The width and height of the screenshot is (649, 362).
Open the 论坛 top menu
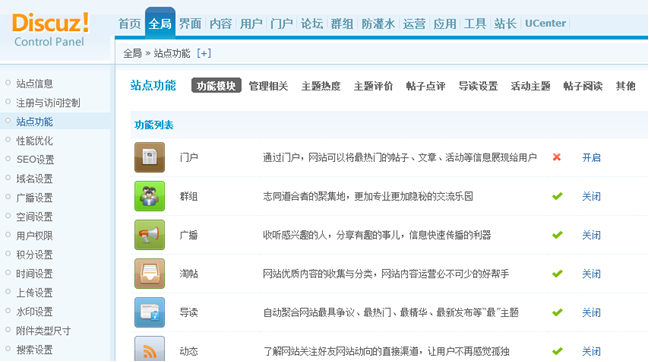pyautogui.click(x=312, y=24)
